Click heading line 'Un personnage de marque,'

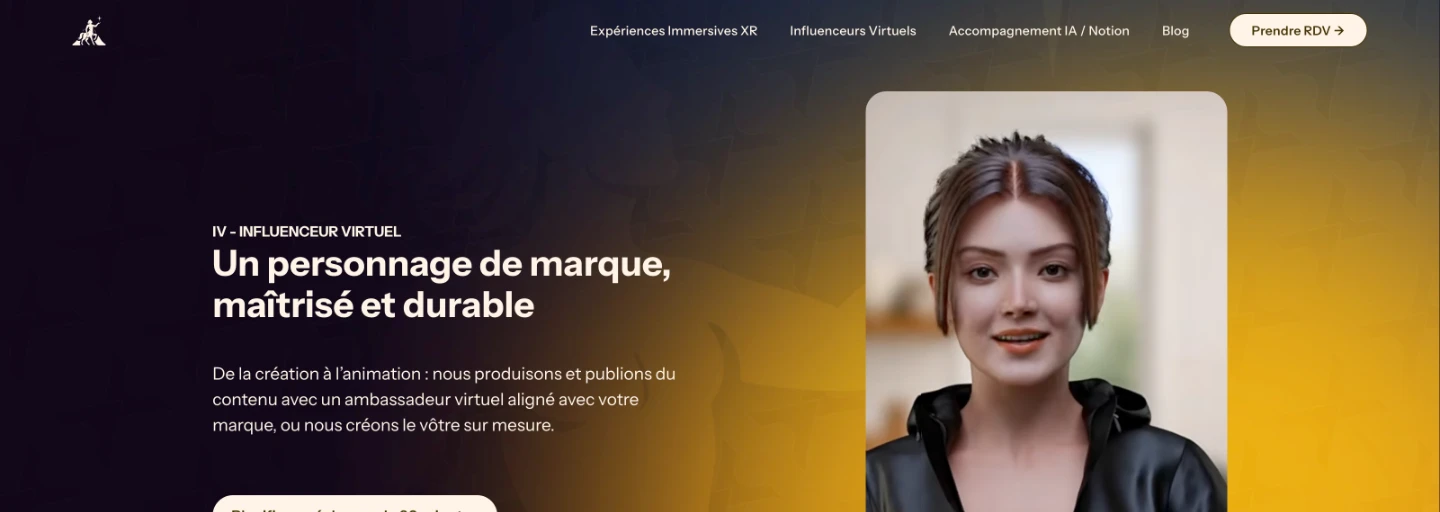click(441, 264)
